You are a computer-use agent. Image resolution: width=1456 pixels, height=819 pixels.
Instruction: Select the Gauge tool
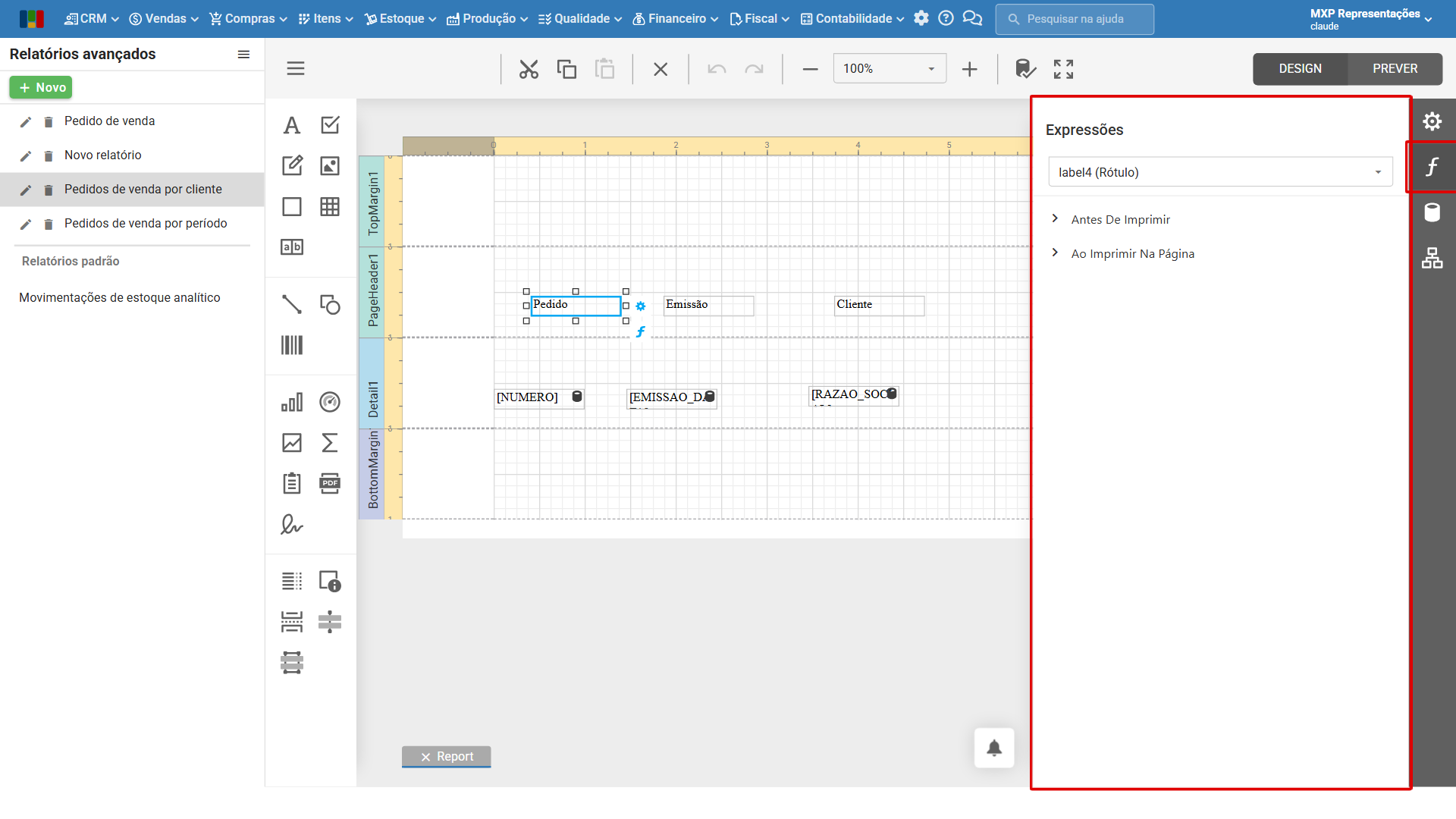[330, 402]
